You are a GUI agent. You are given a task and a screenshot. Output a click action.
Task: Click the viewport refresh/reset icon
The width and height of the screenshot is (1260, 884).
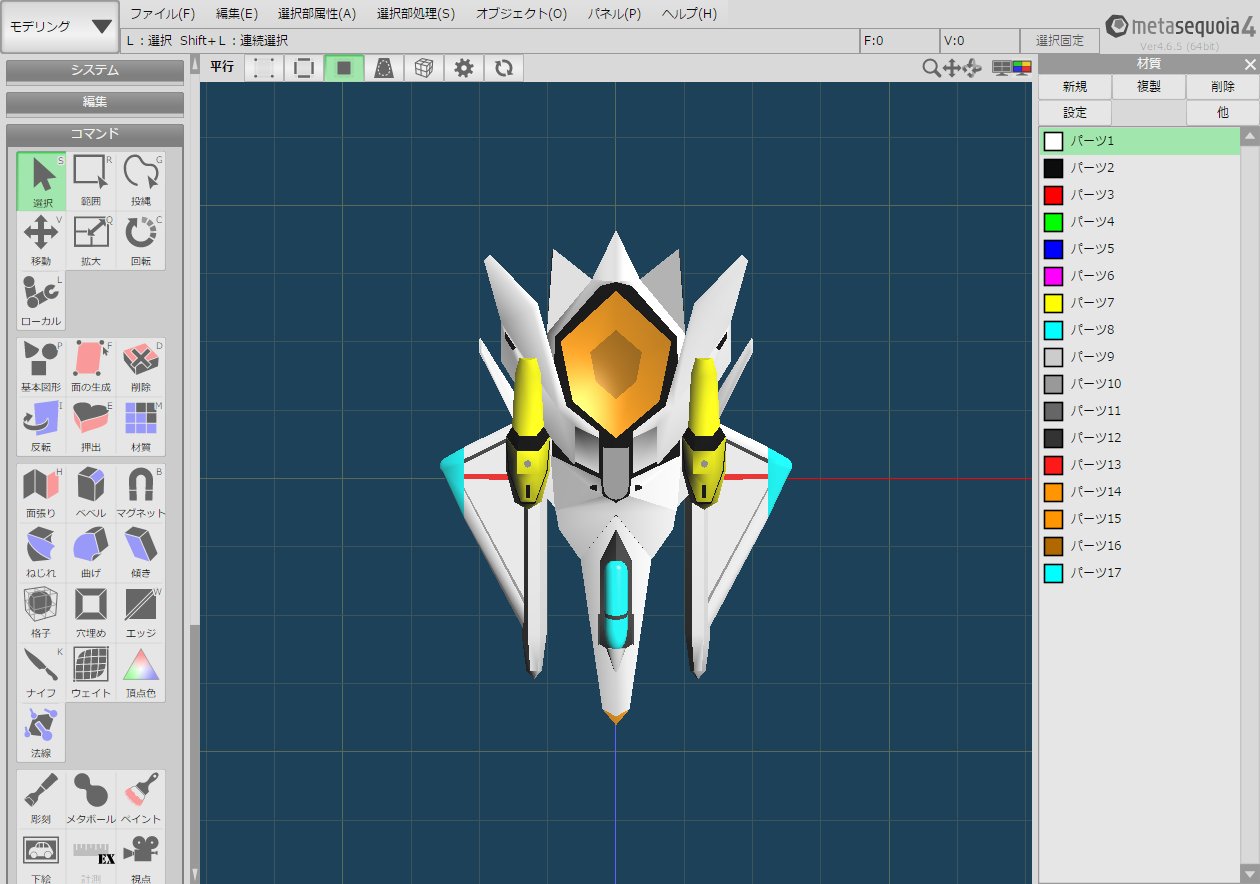[x=504, y=68]
